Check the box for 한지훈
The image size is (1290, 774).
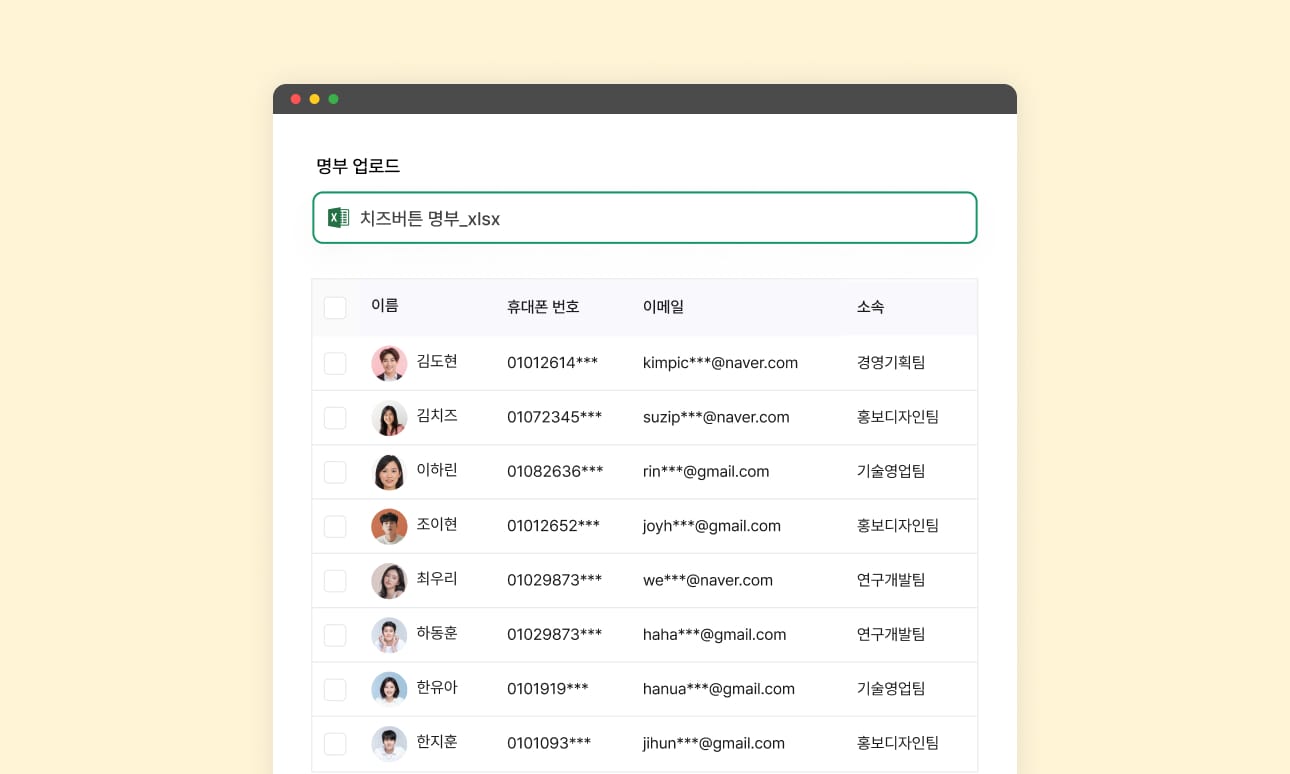pos(335,743)
